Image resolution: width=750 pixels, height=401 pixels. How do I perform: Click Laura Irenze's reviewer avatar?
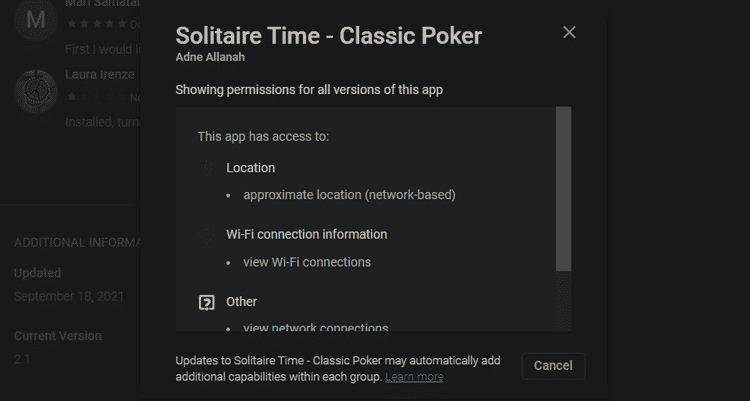click(36, 91)
